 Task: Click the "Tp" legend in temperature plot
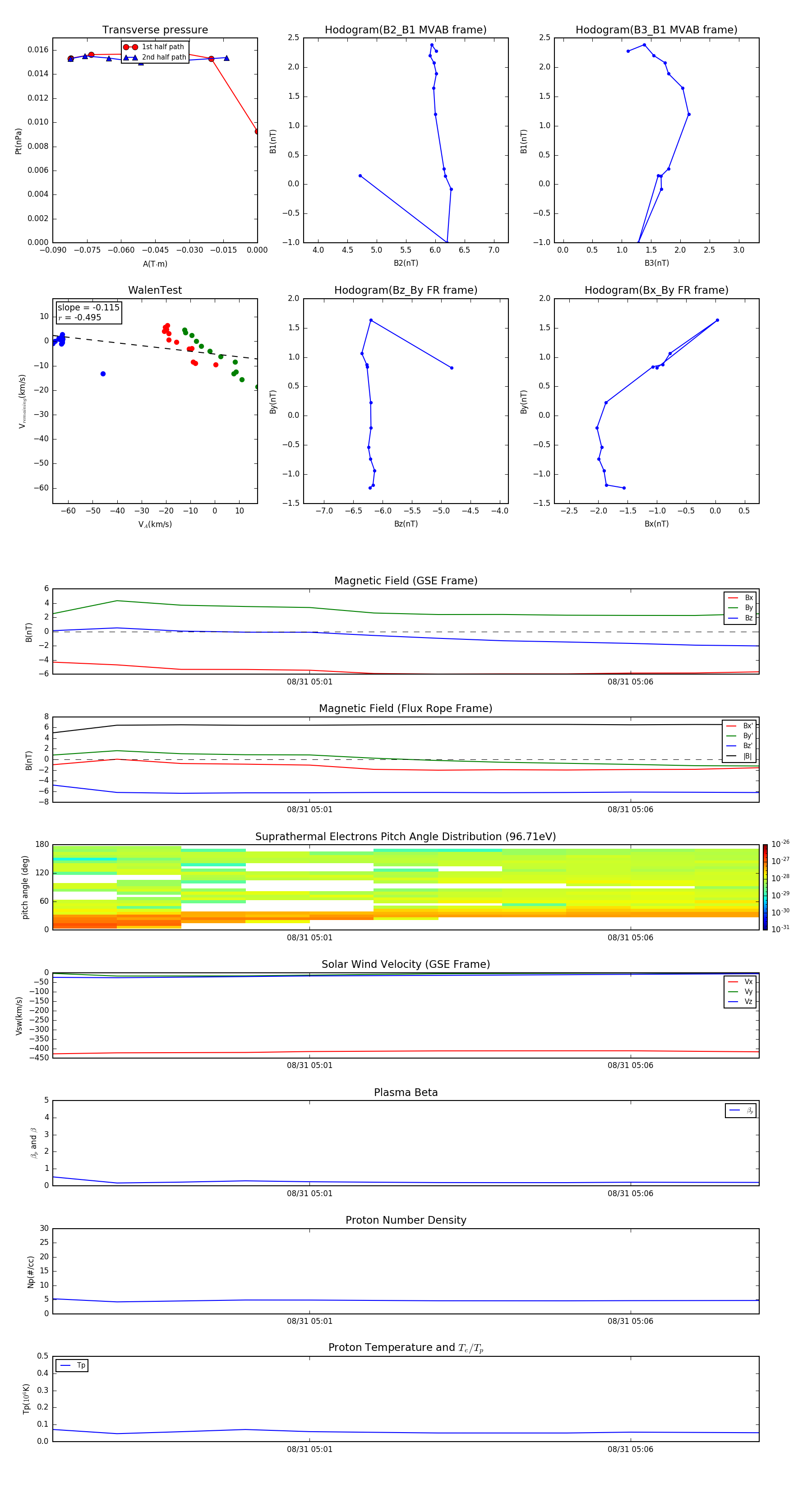coord(72,1365)
